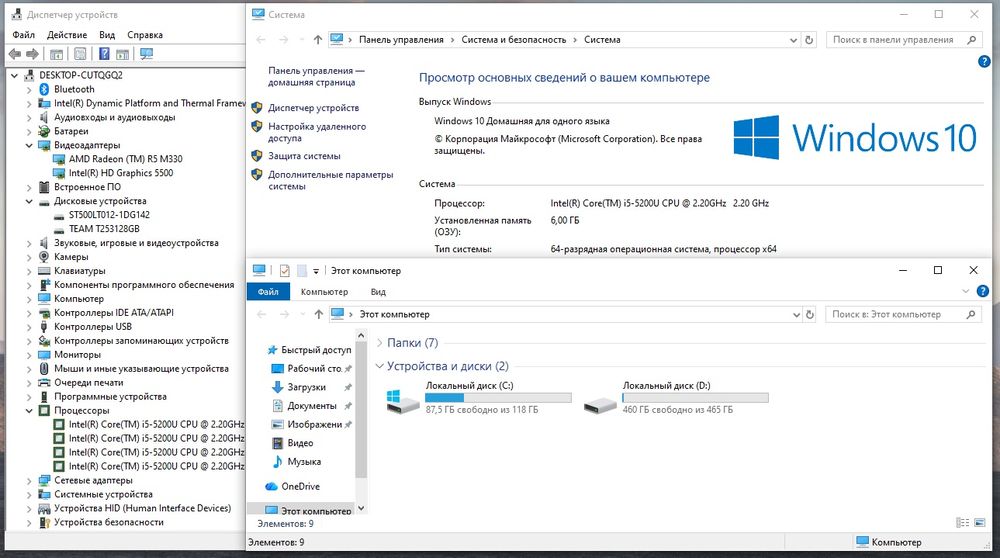Switch to large thumbnails view icon in Explorer status bar
This screenshot has height=558, width=1000.
980,523
